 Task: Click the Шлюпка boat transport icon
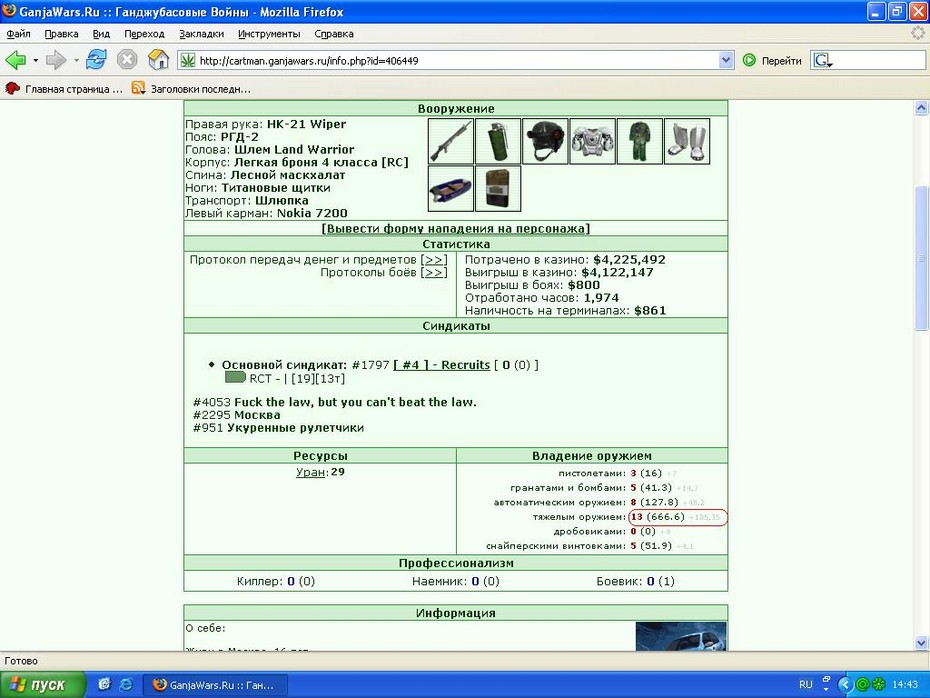coord(451,189)
